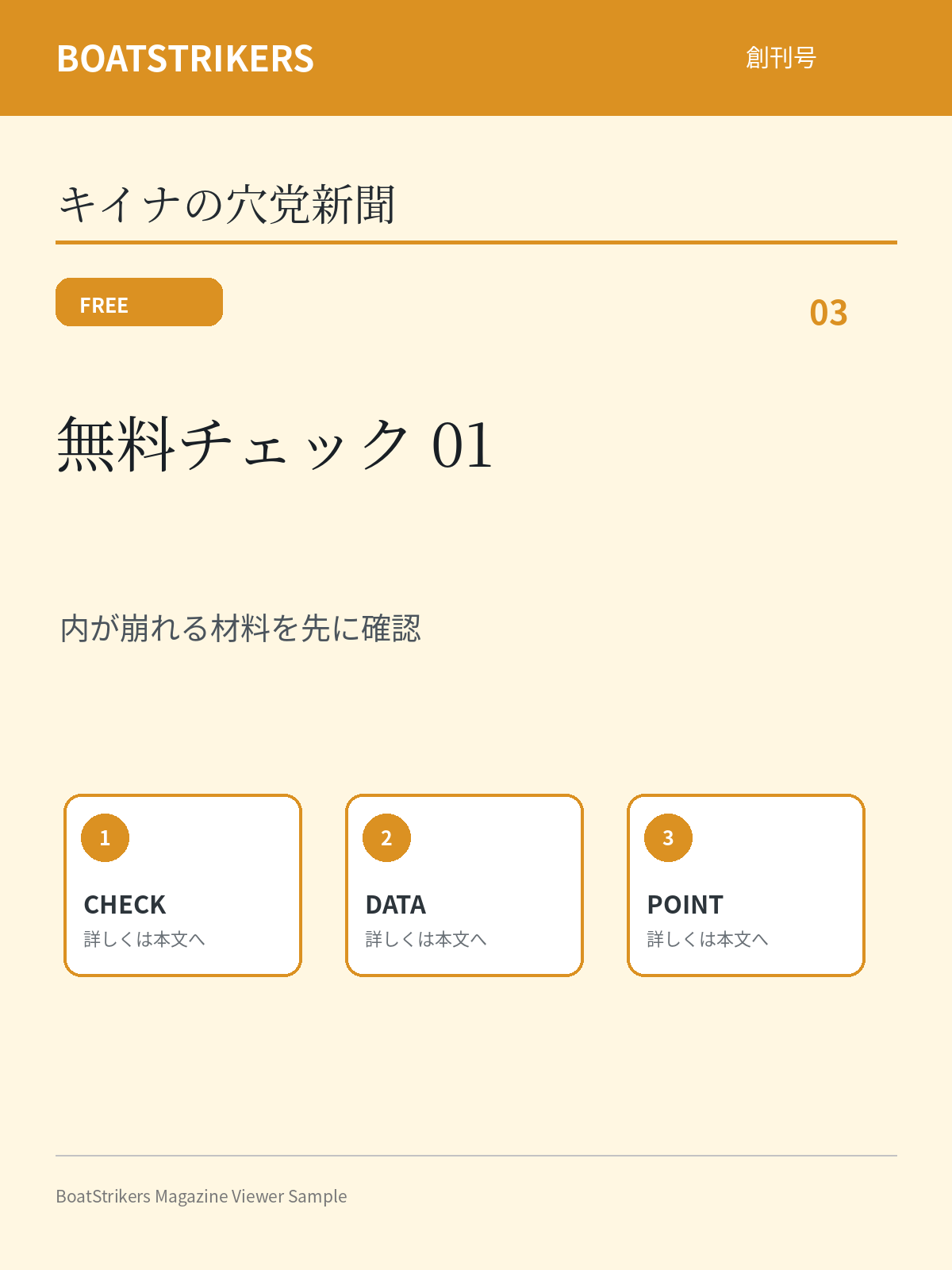Click the circled number 2 icon
952x1270 pixels.
[386, 837]
